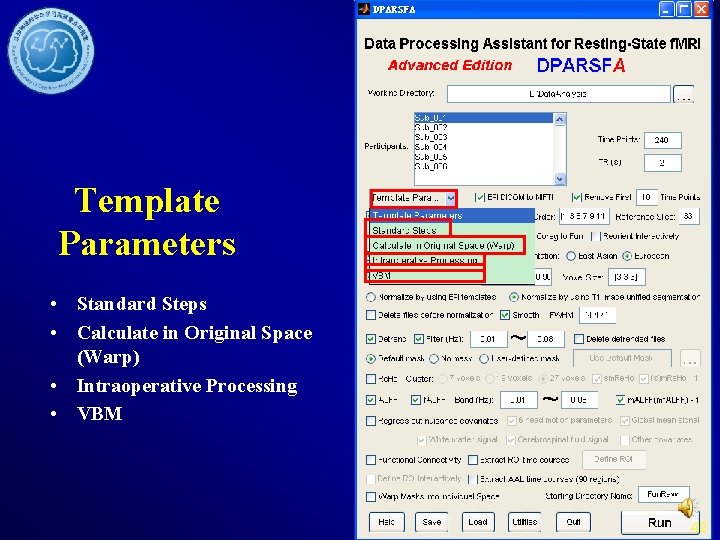
Task: Click the Reference Slice input field
Action: pos(688,216)
